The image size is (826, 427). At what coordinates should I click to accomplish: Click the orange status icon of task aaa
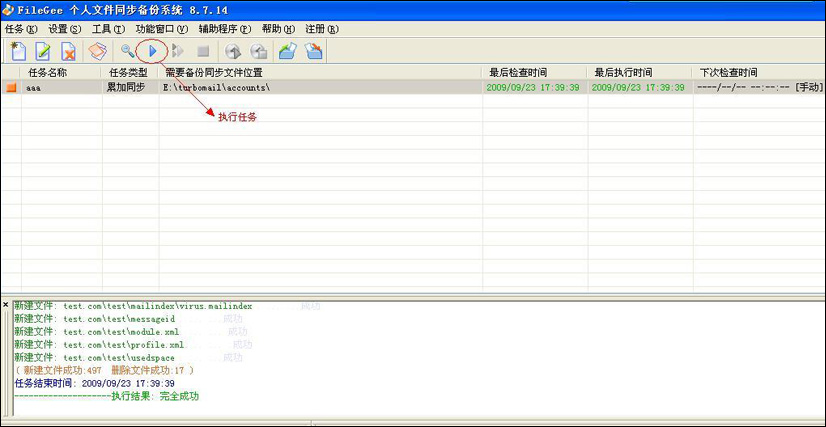click(x=12, y=88)
